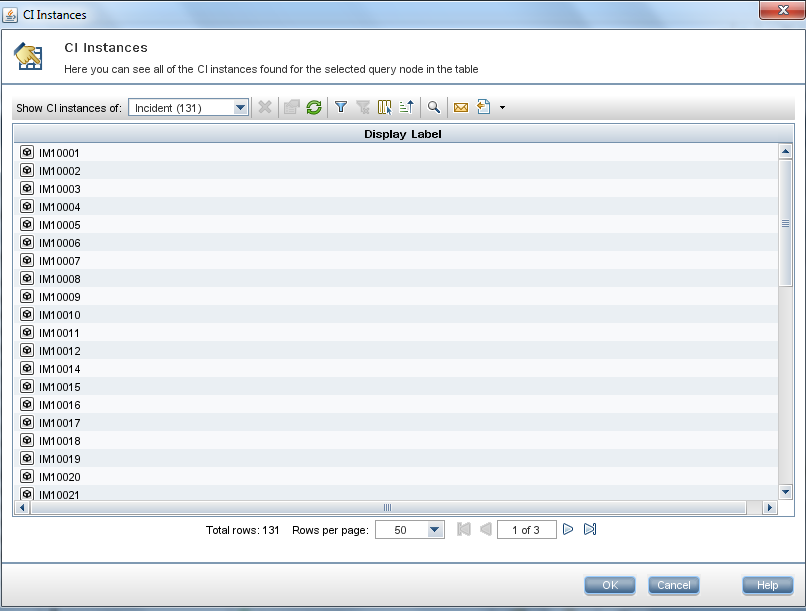Click the CI icon beside IM10008

coord(27,279)
